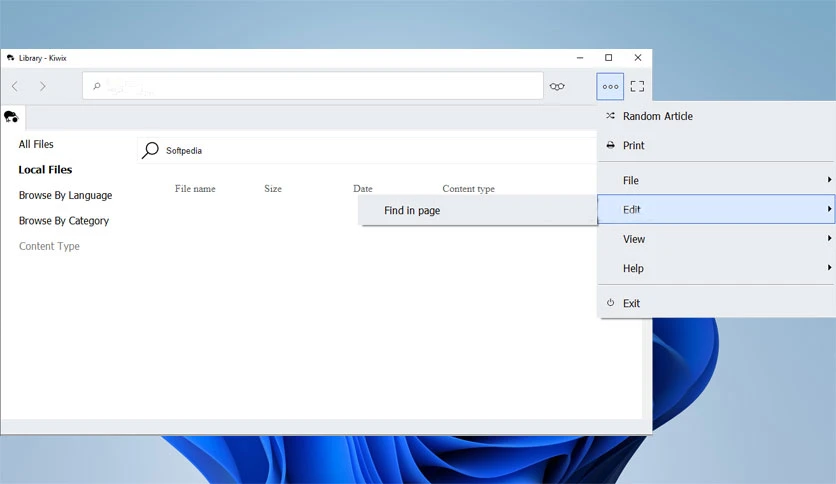
Task: Open Browse By Language
Action: (65, 195)
